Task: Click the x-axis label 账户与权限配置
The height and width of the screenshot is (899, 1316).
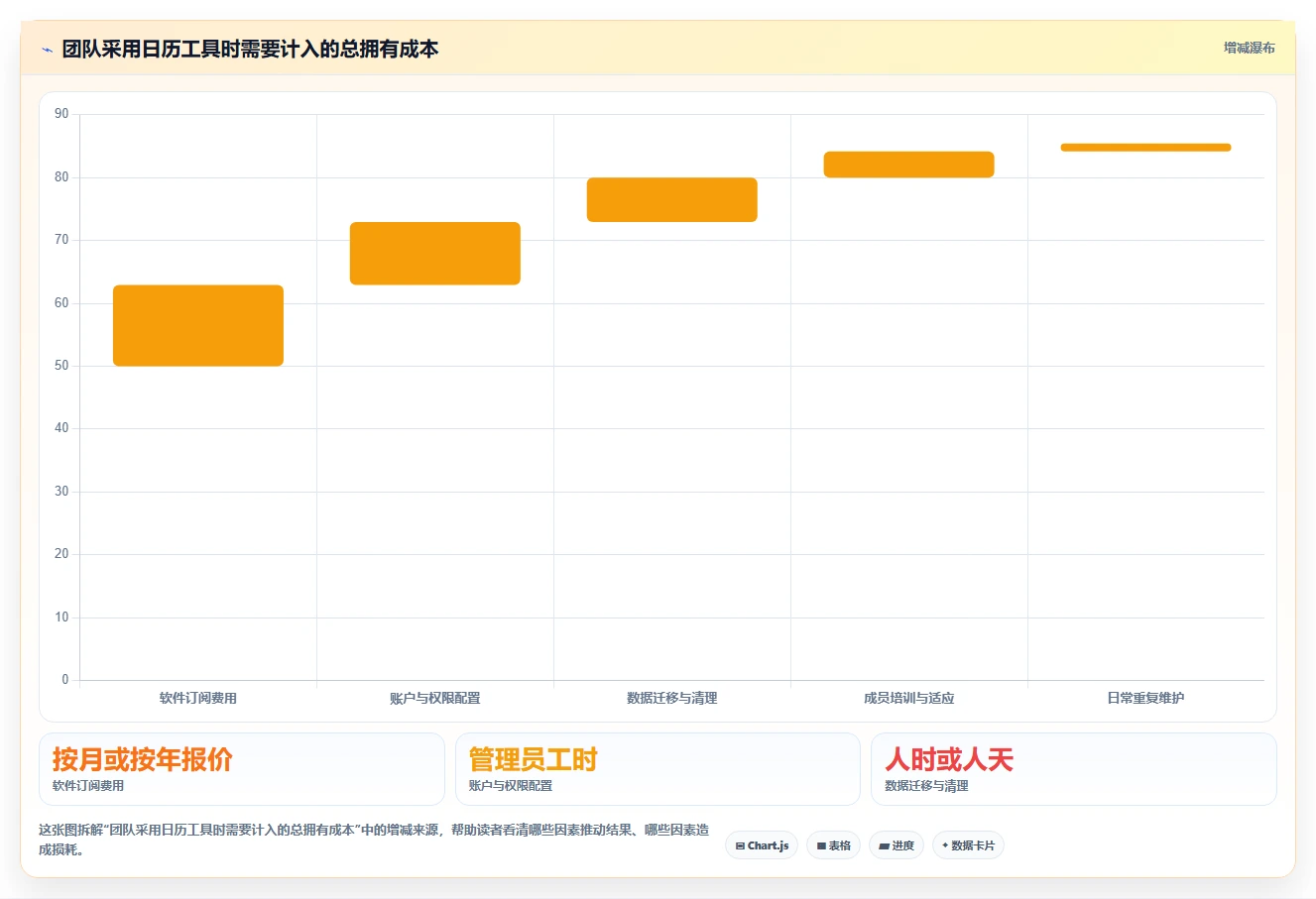Action: pos(435,698)
